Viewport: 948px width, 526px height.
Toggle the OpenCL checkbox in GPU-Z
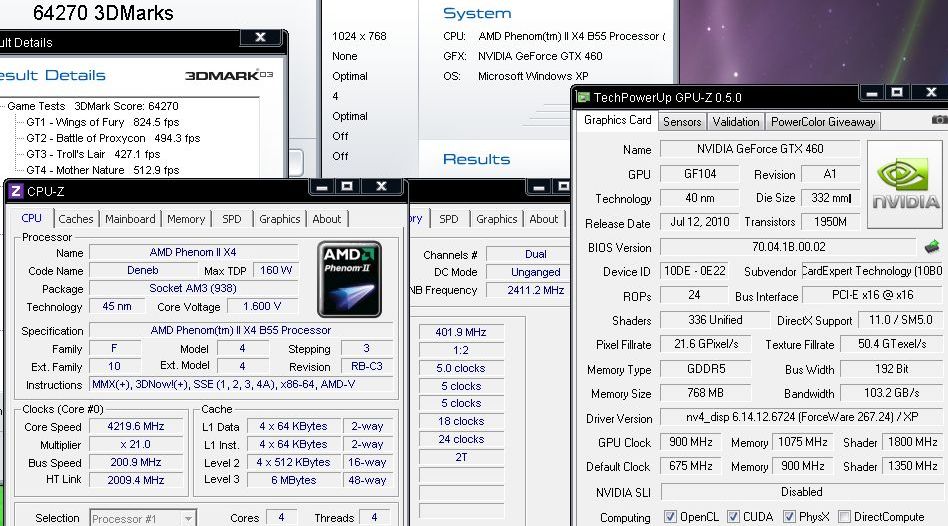[670, 516]
